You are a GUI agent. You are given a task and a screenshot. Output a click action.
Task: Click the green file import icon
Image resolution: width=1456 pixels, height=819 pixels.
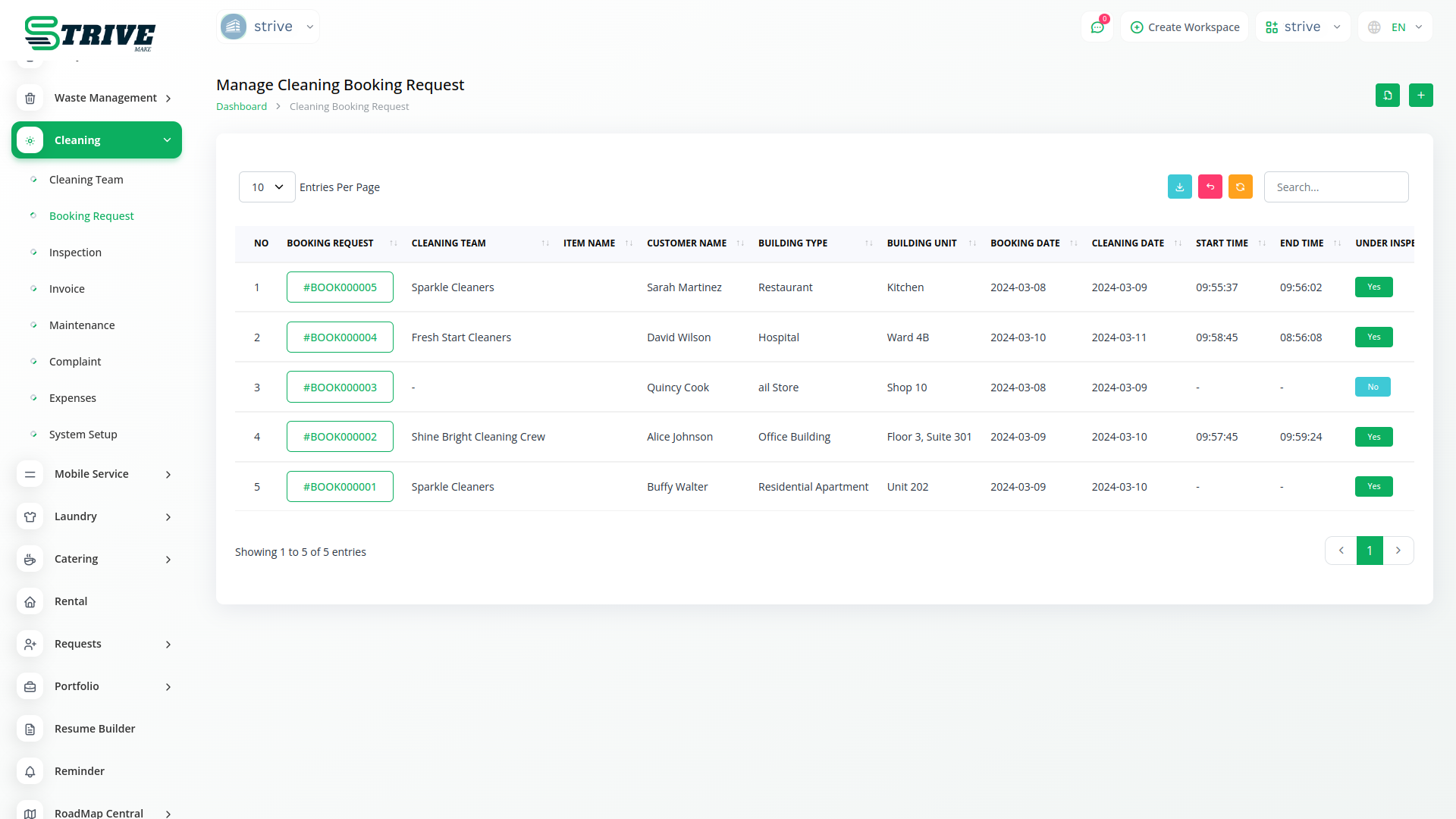[x=1387, y=95]
